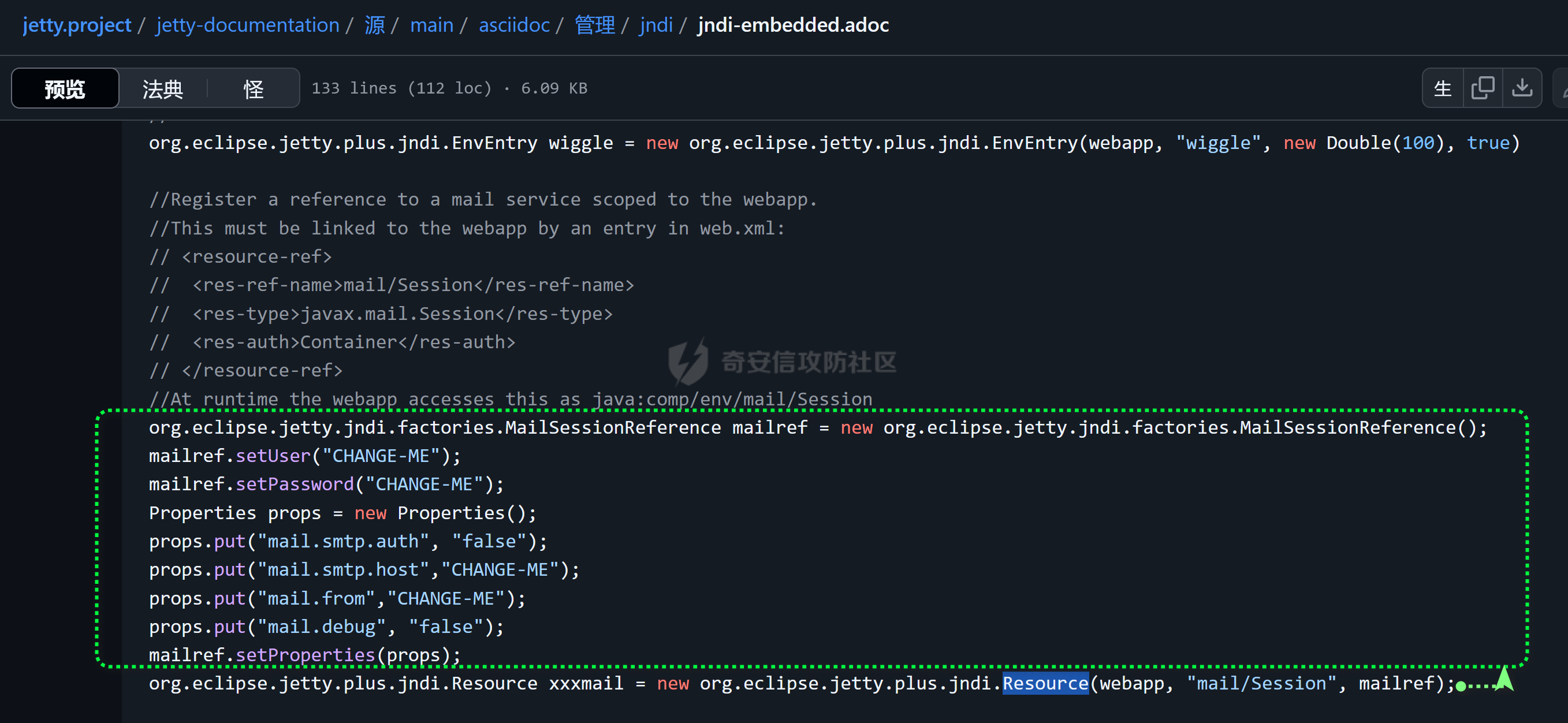Image resolution: width=1568 pixels, height=723 pixels.
Task: Switch to the 法典 code tab
Action: click(162, 88)
